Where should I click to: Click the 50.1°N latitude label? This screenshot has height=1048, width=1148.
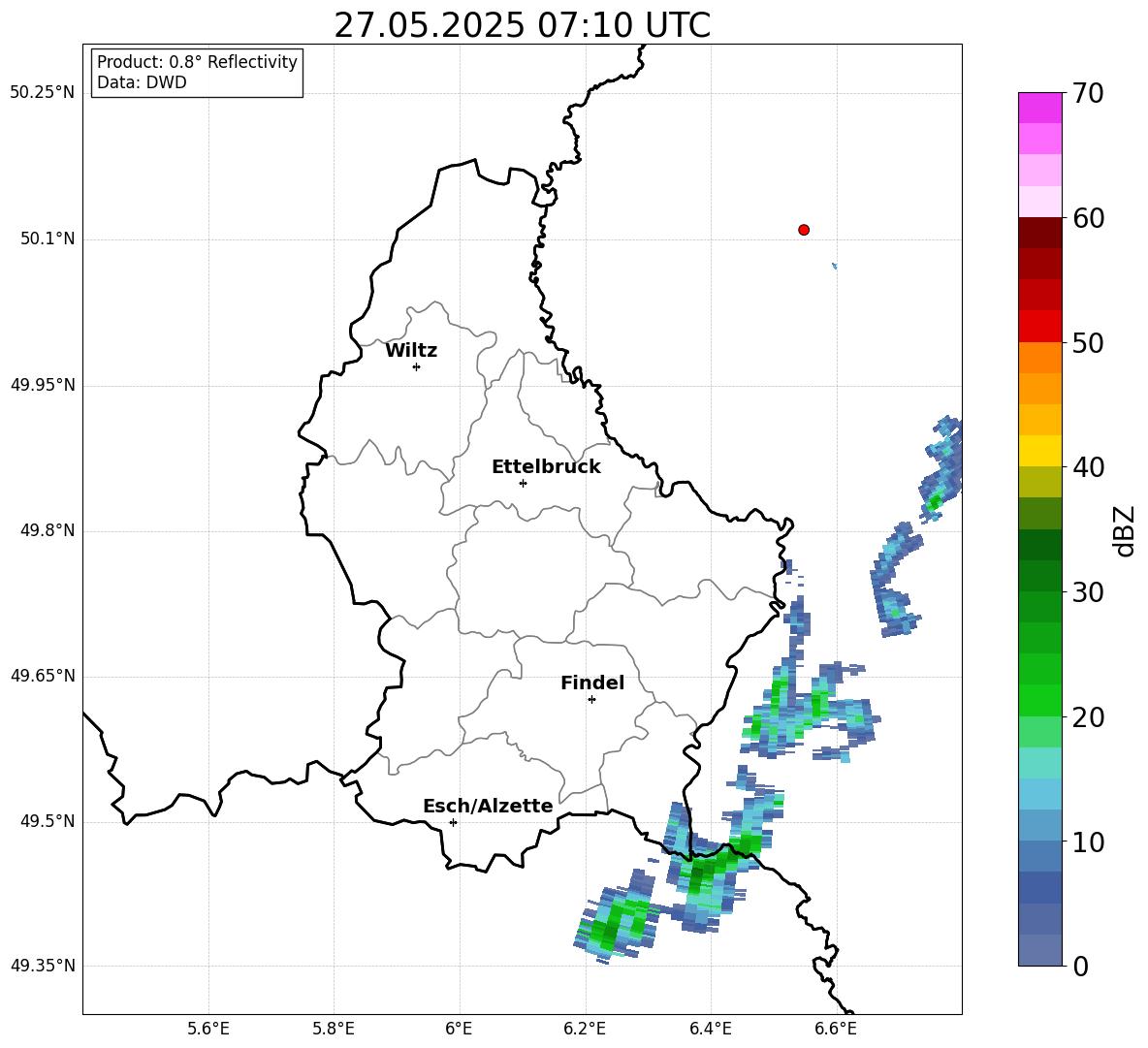click(x=48, y=238)
